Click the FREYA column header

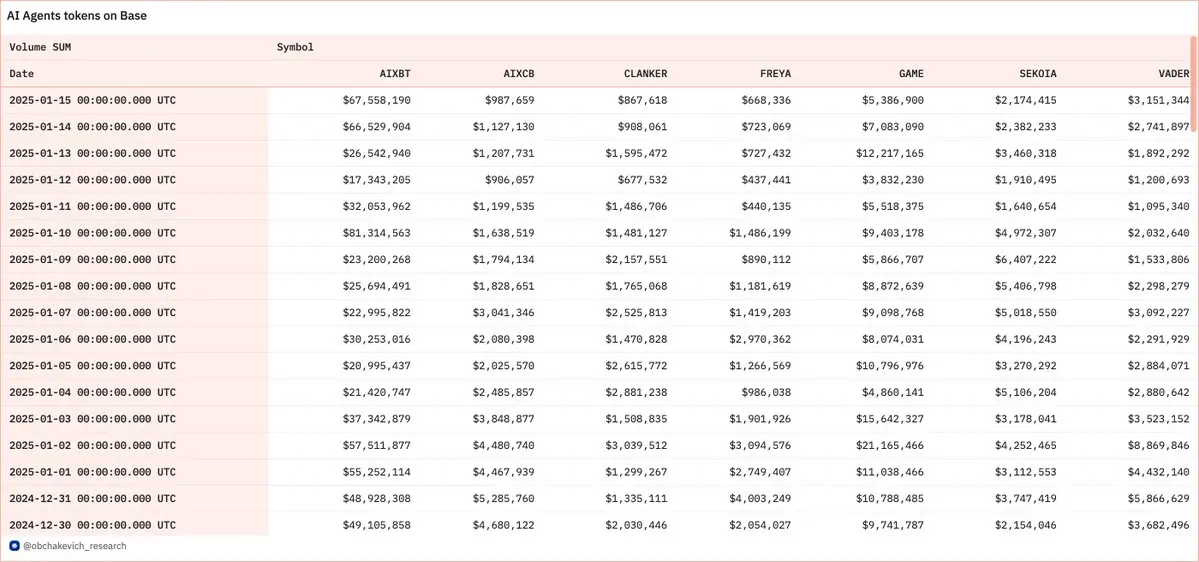(776, 74)
